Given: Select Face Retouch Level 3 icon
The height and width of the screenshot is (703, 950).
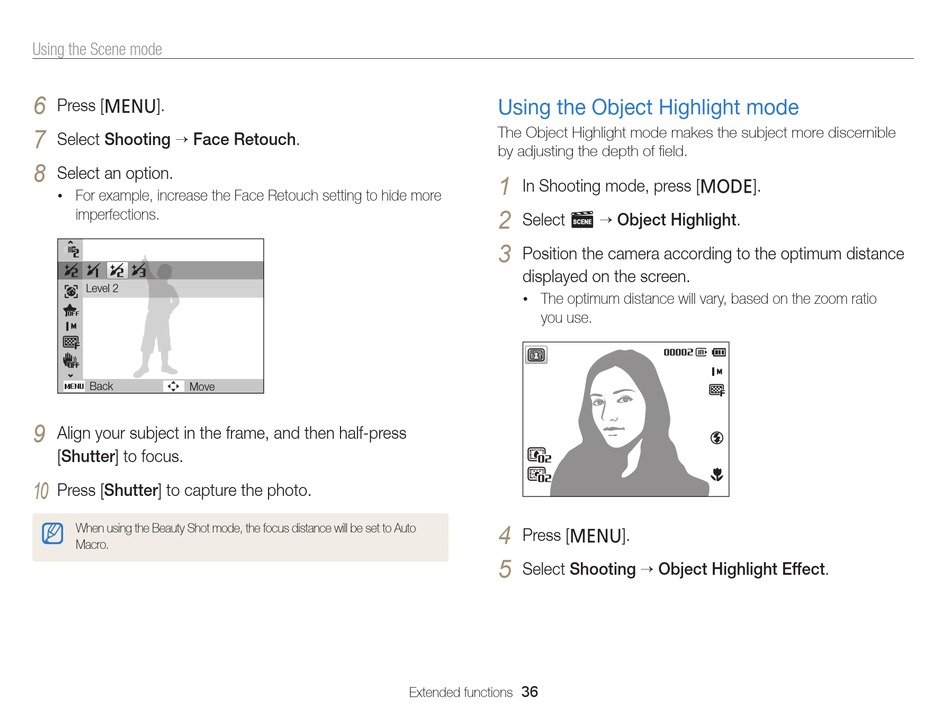Looking at the screenshot, I should (x=139, y=270).
